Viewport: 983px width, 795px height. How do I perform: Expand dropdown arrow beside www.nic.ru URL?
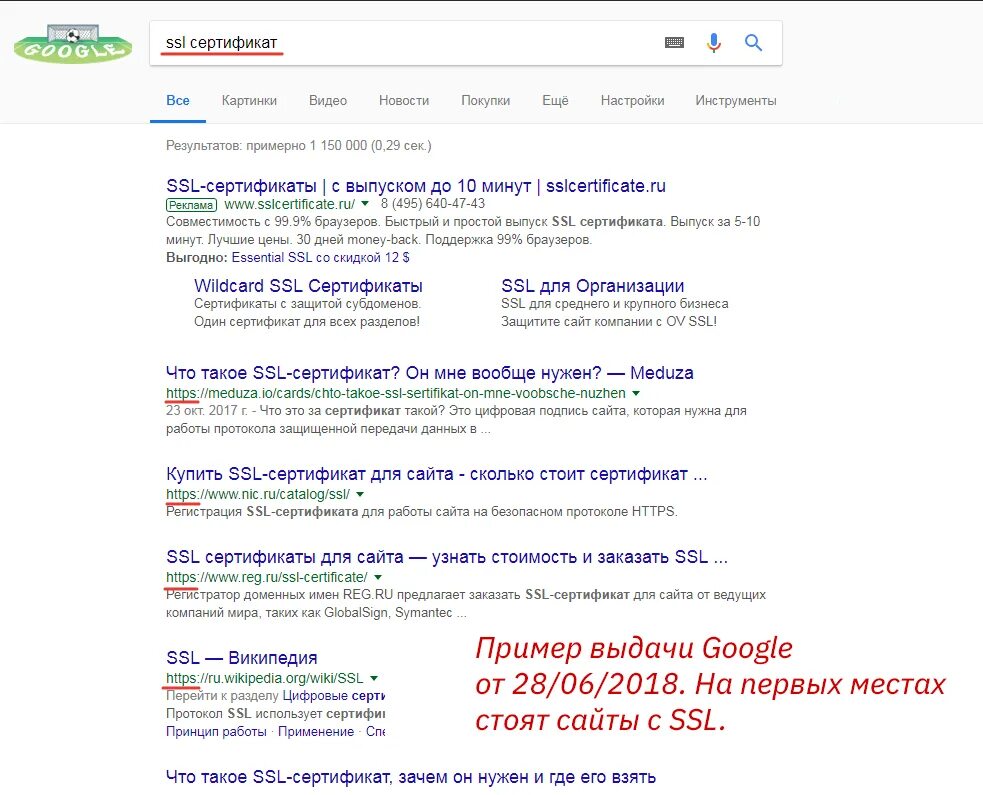pos(360,494)
